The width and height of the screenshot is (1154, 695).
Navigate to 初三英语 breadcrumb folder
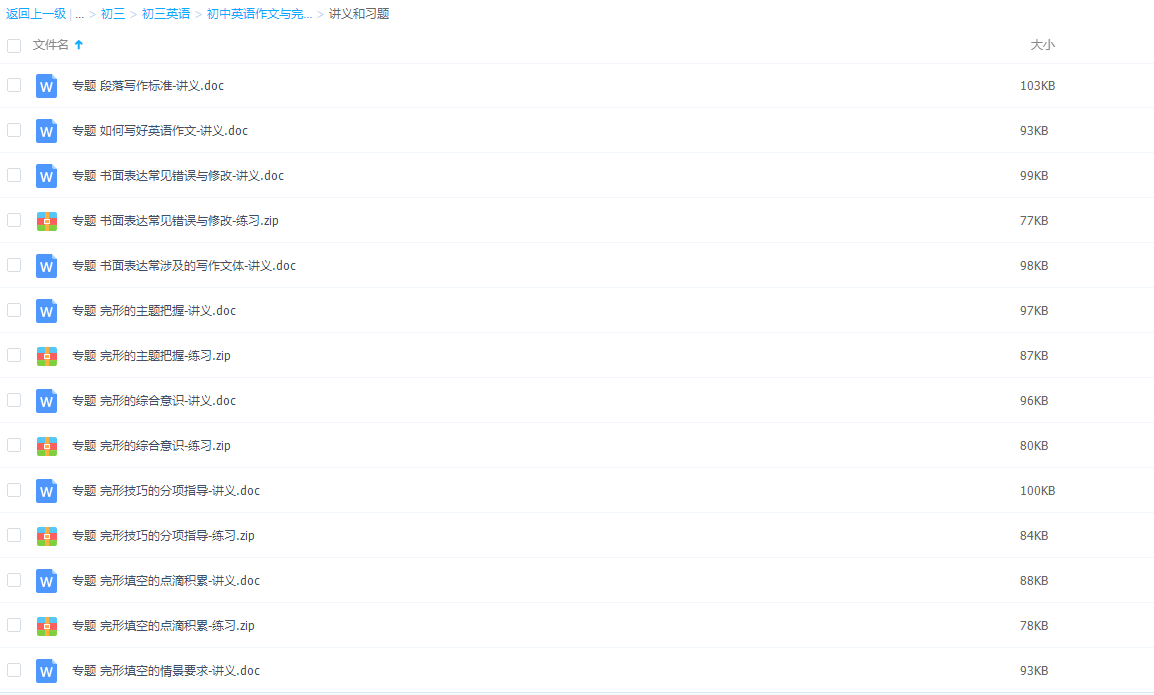[166, 14]
